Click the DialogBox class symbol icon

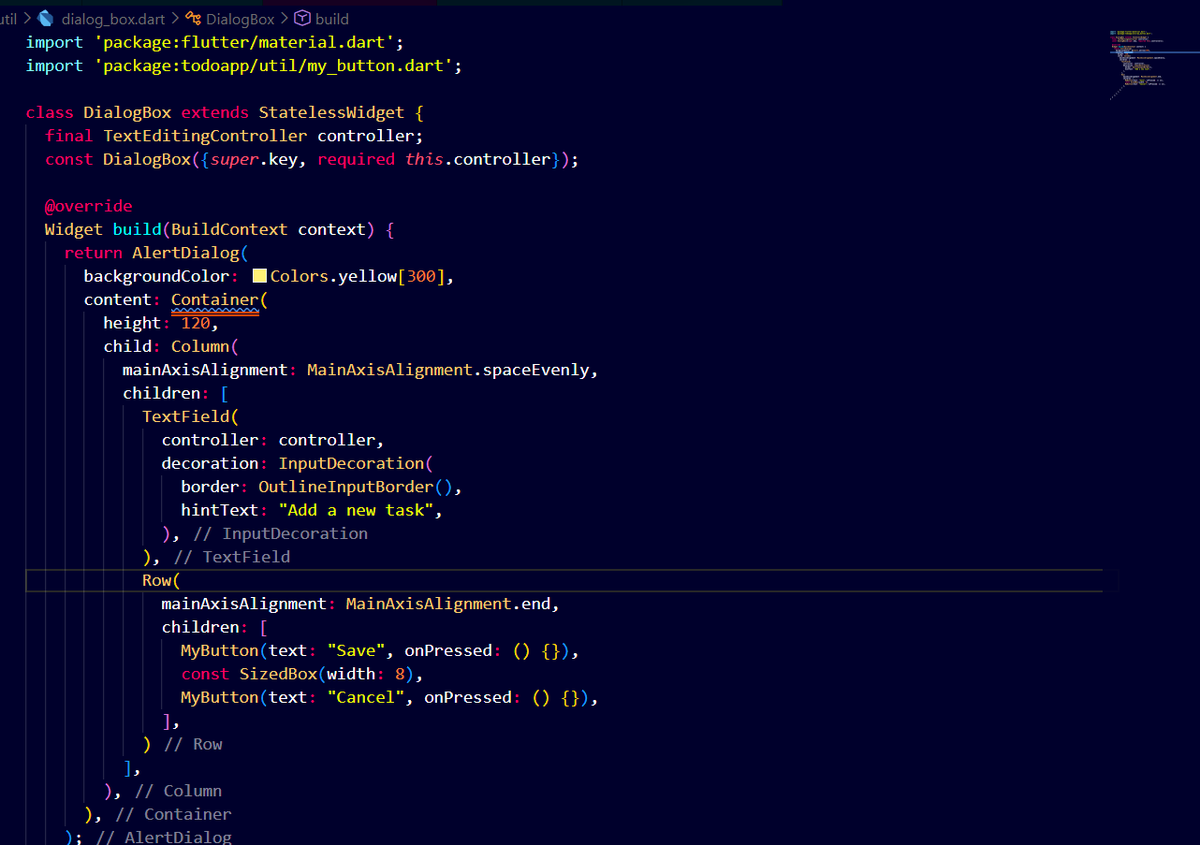[x=194, y=18]
